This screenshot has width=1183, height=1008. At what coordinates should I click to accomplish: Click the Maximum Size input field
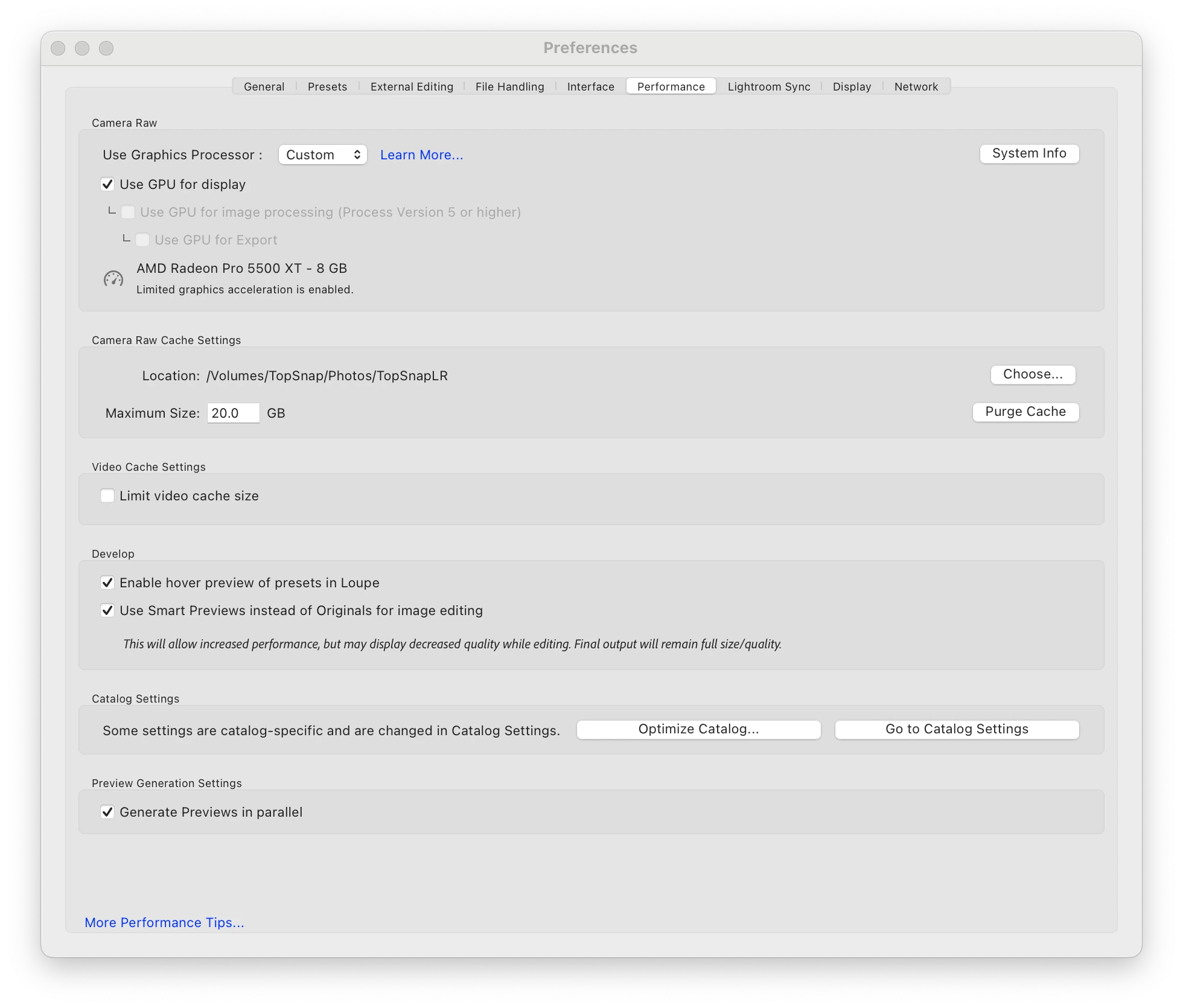[x=232, y=413]
